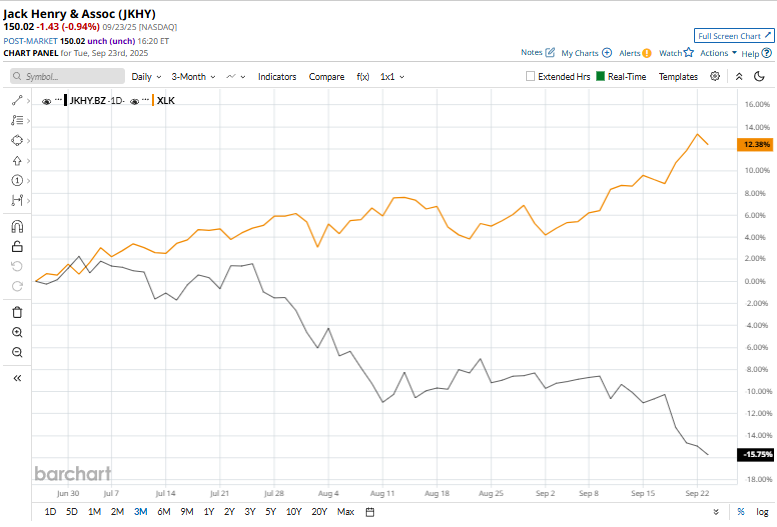Switch to dark mode moon icon

759,76
